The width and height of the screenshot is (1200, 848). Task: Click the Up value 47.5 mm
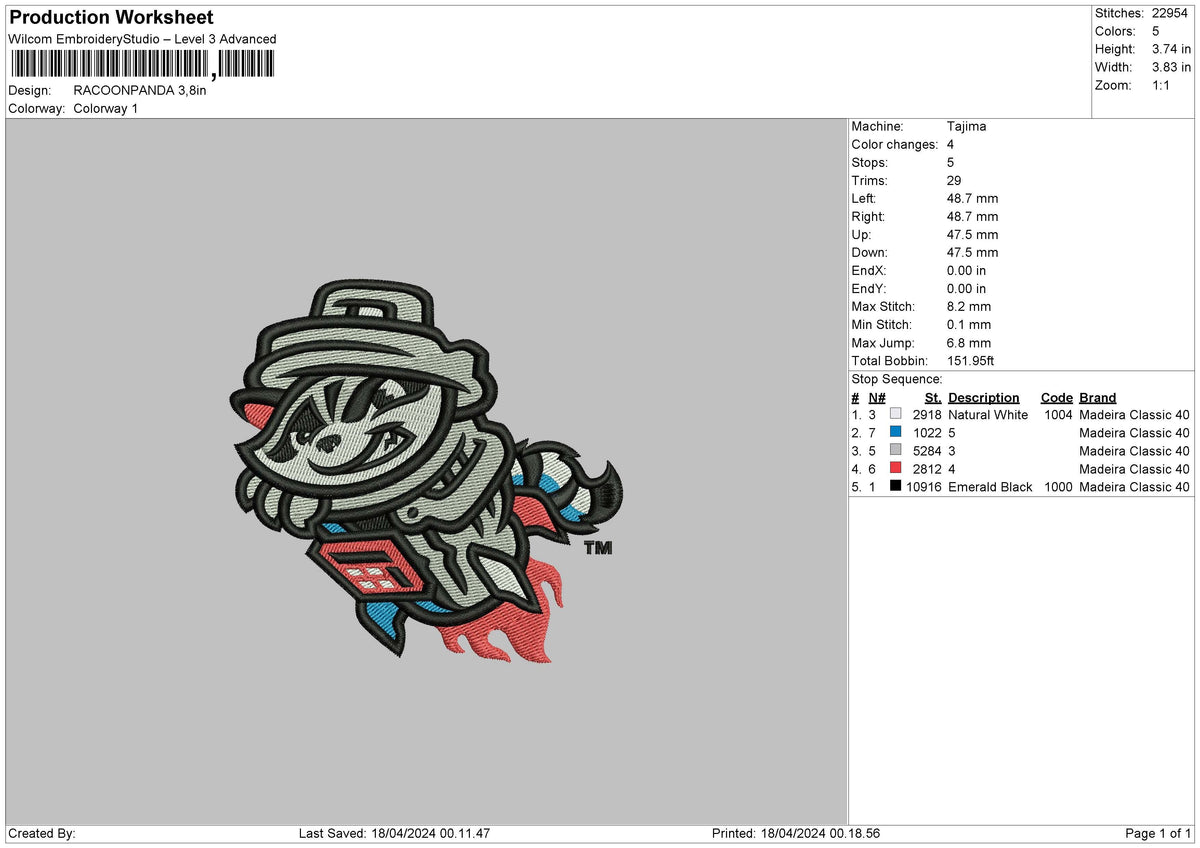972,234
